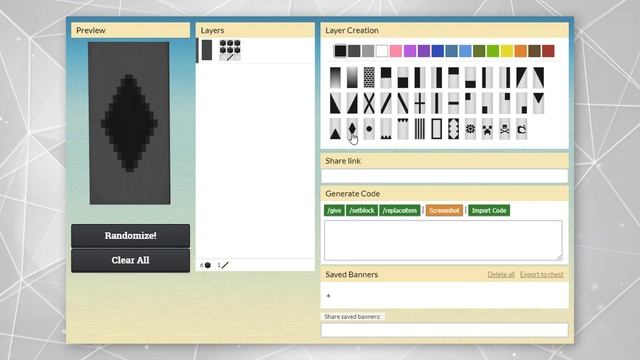
Task: Click the Export to chest link
Action: (x=542, y=274)
